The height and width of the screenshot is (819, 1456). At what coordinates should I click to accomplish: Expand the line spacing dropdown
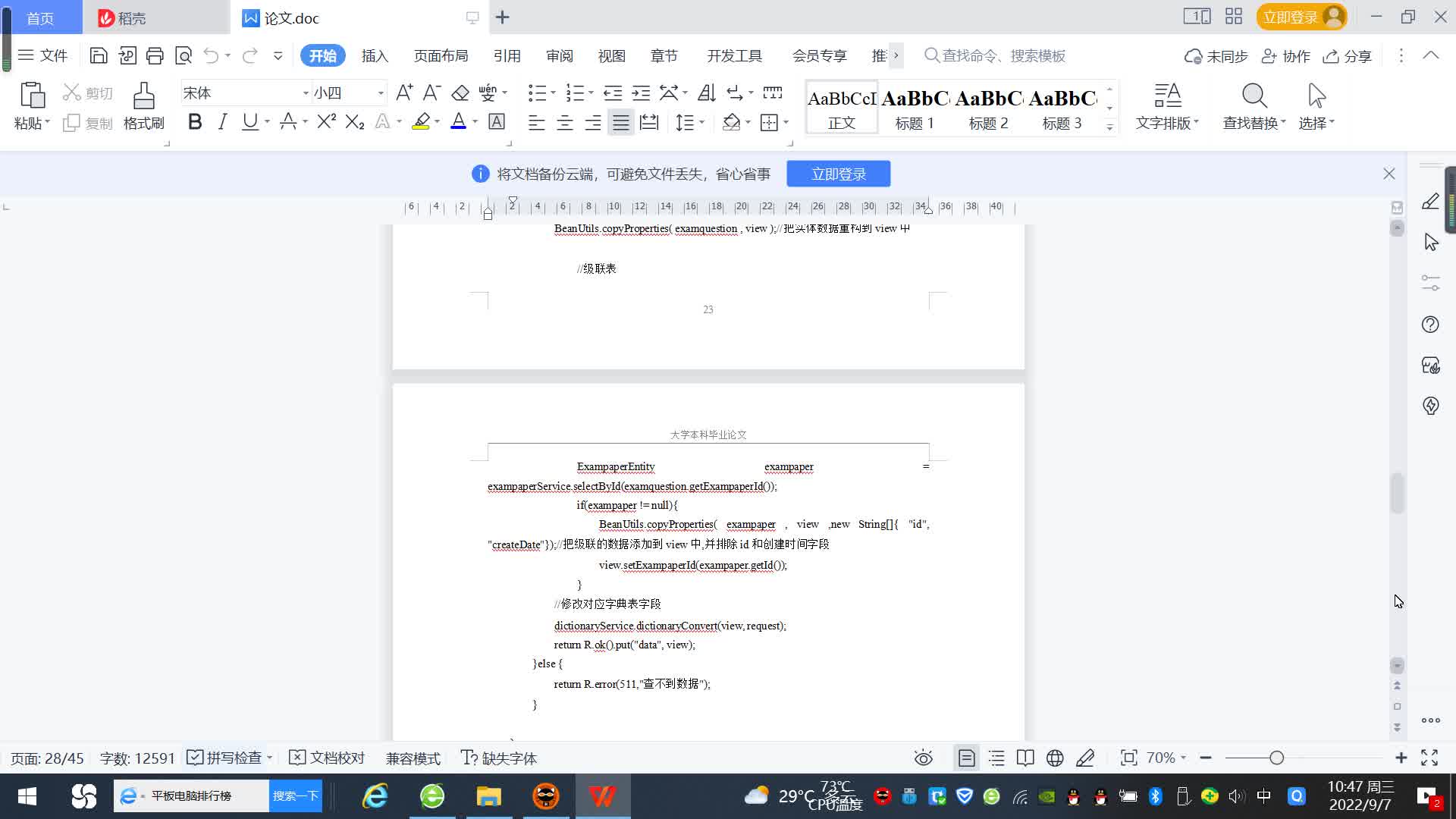[702, 122]
